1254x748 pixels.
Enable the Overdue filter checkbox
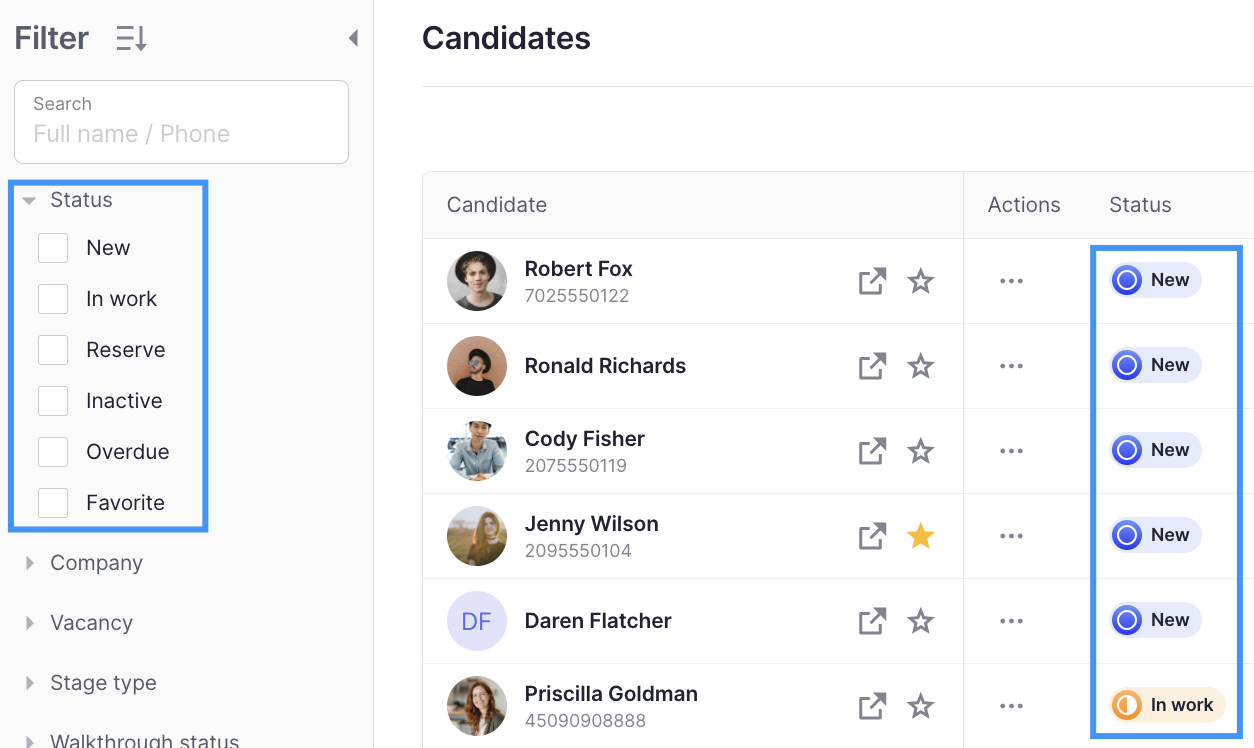coord(52,451)
